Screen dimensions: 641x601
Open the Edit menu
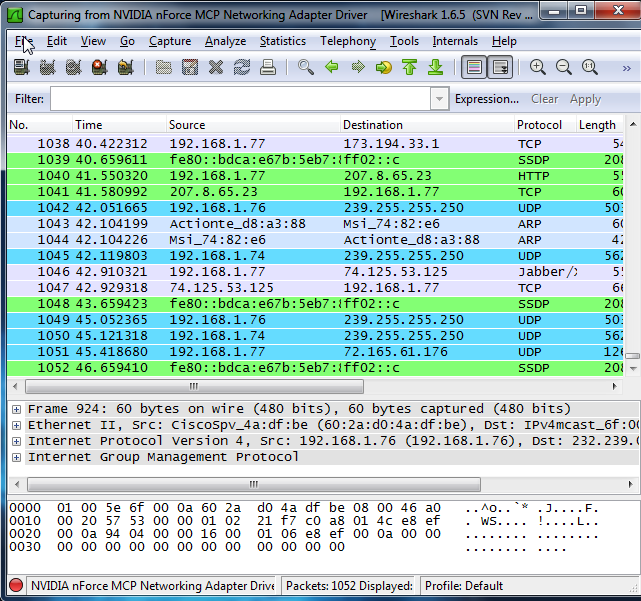(57, 41)
